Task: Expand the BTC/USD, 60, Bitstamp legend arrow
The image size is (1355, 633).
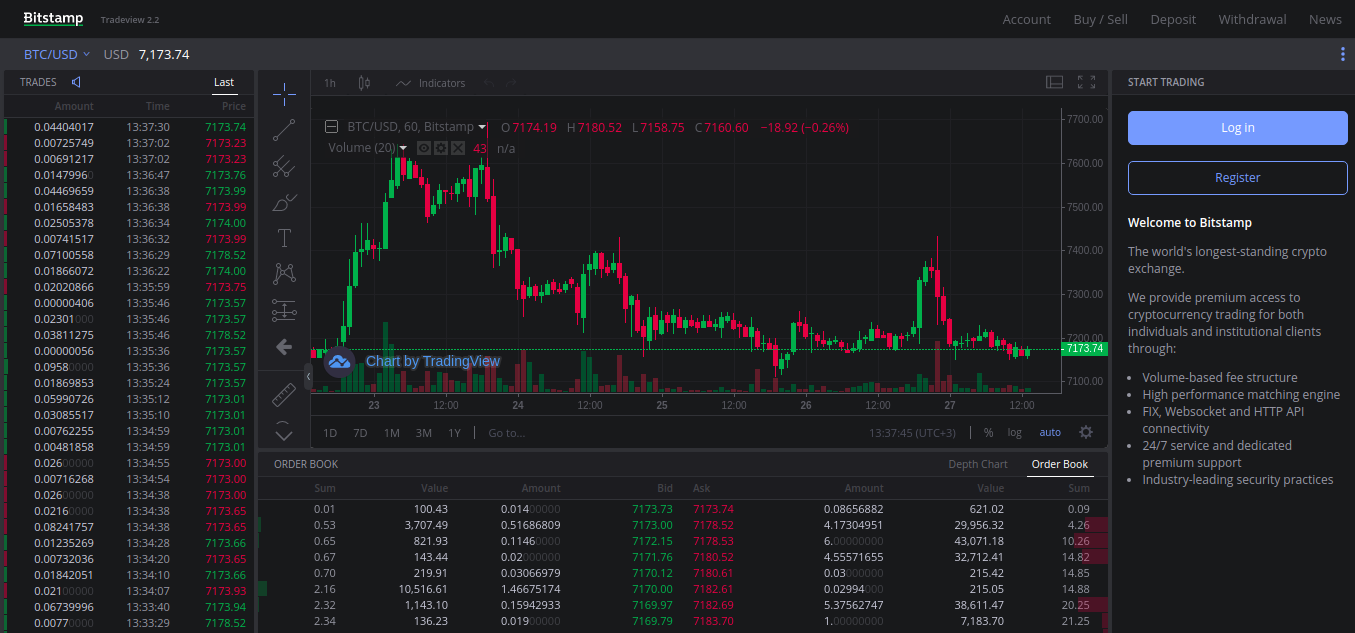Action: click(482, 127)
